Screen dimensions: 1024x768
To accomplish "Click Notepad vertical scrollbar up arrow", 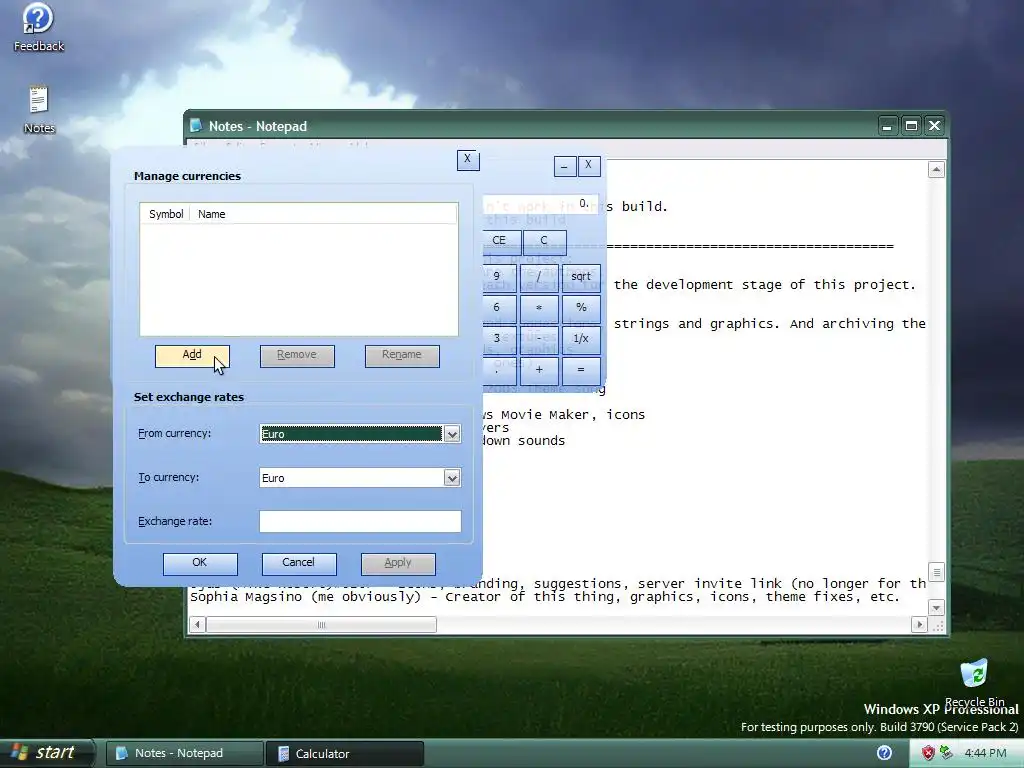I will coord(936,170).
